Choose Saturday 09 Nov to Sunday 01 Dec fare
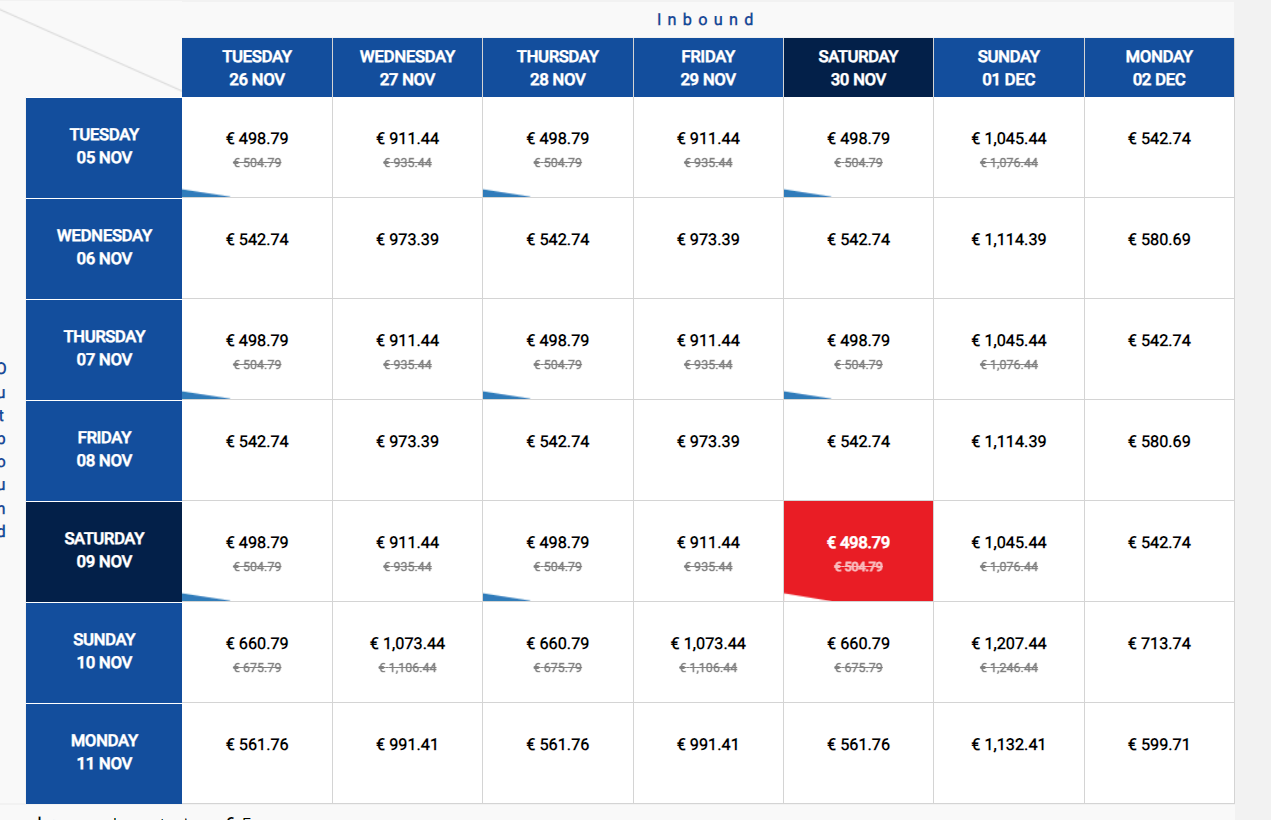 (1009, 551)
